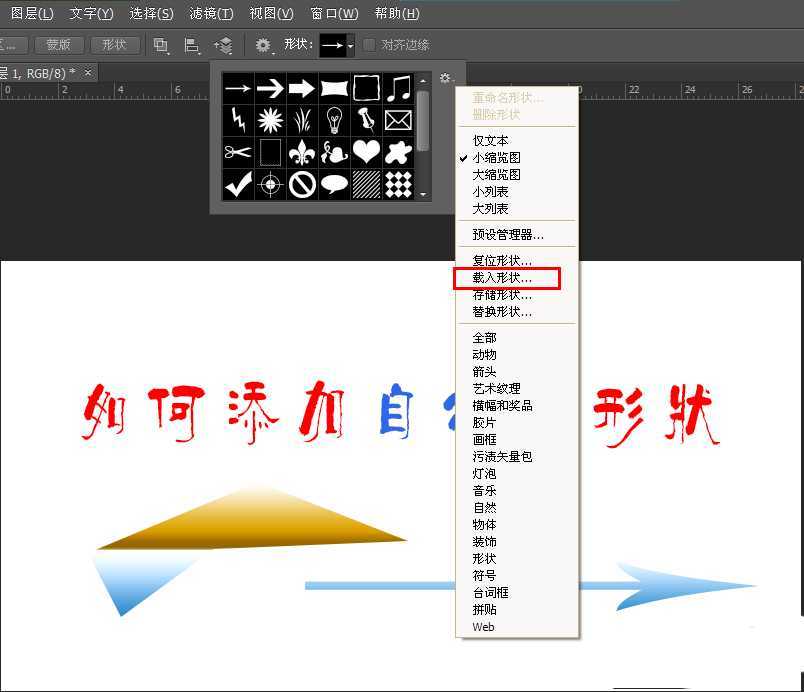Select the scissors shape preset
Screen dimensions: 804x692
click(x=237, y=152)
